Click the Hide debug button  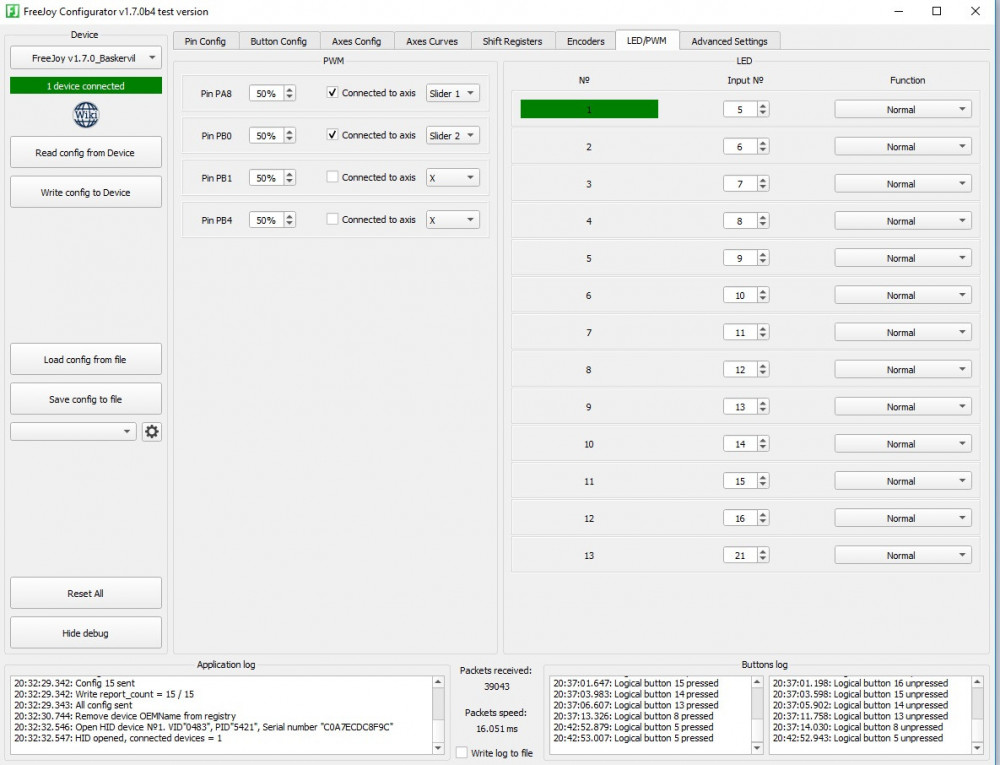point(85,633)
